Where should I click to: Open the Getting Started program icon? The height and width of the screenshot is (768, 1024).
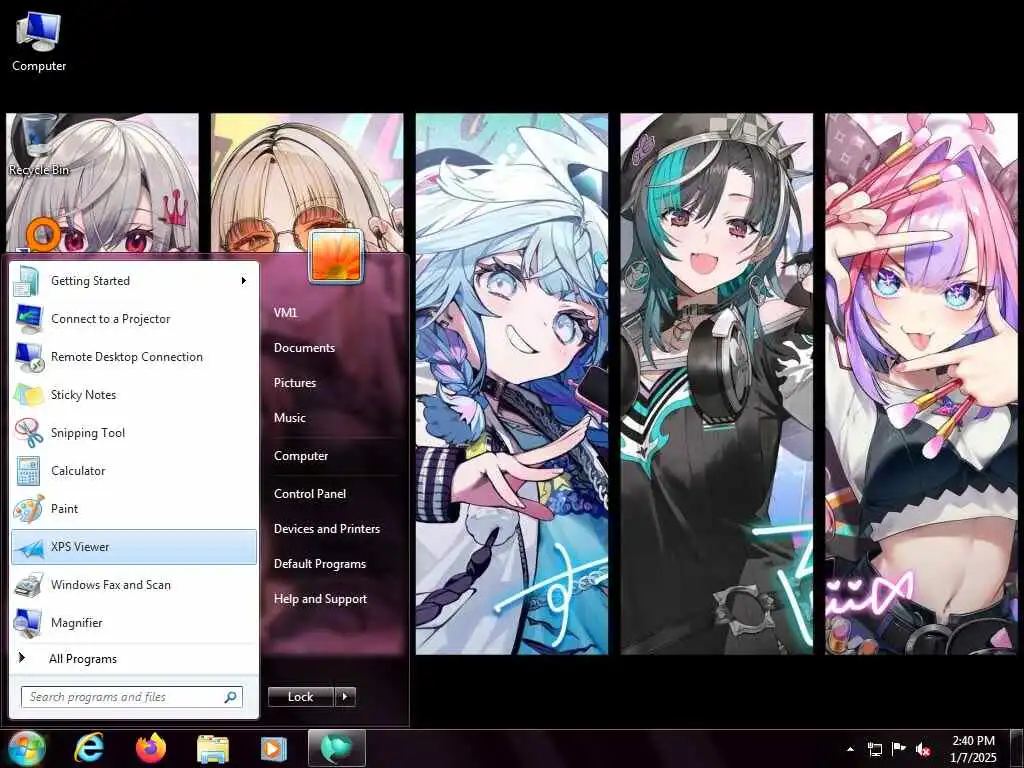(x=27, y=281)
